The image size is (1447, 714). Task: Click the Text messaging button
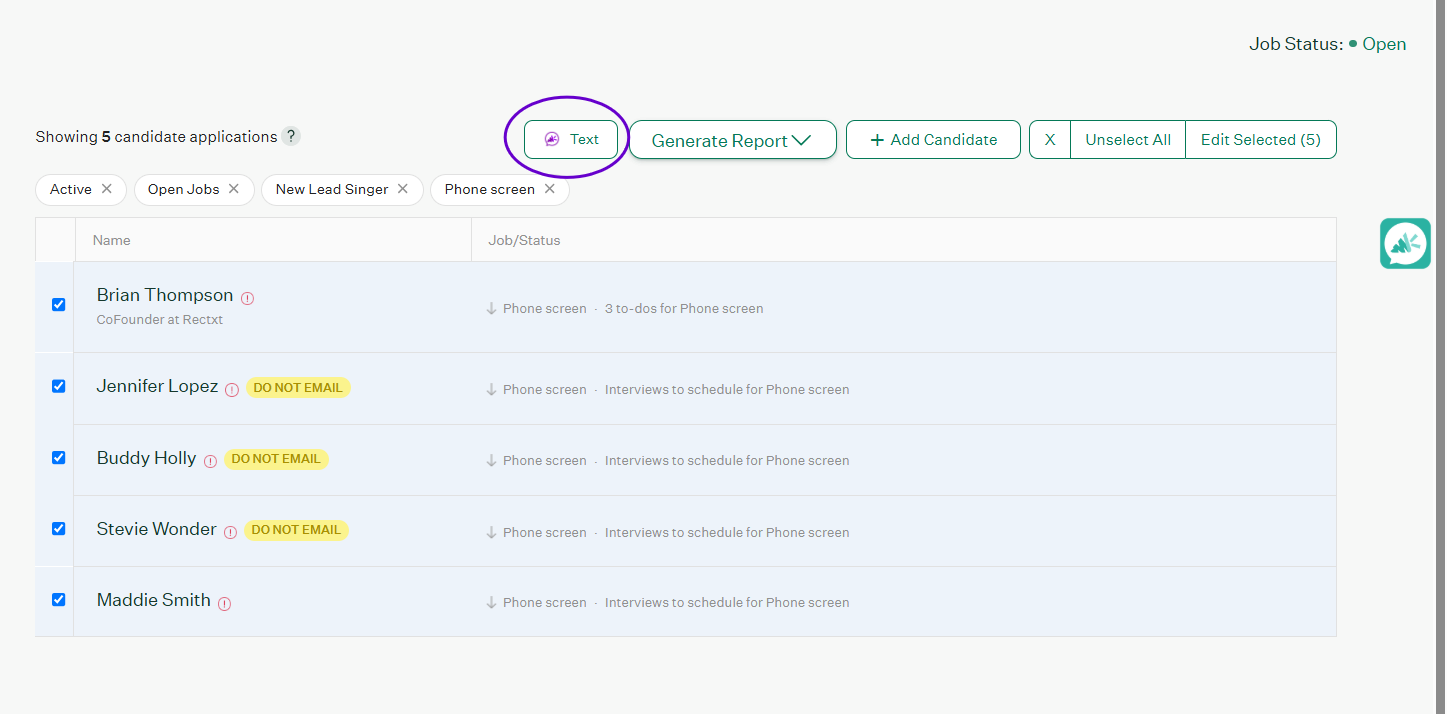pos(571,139)
